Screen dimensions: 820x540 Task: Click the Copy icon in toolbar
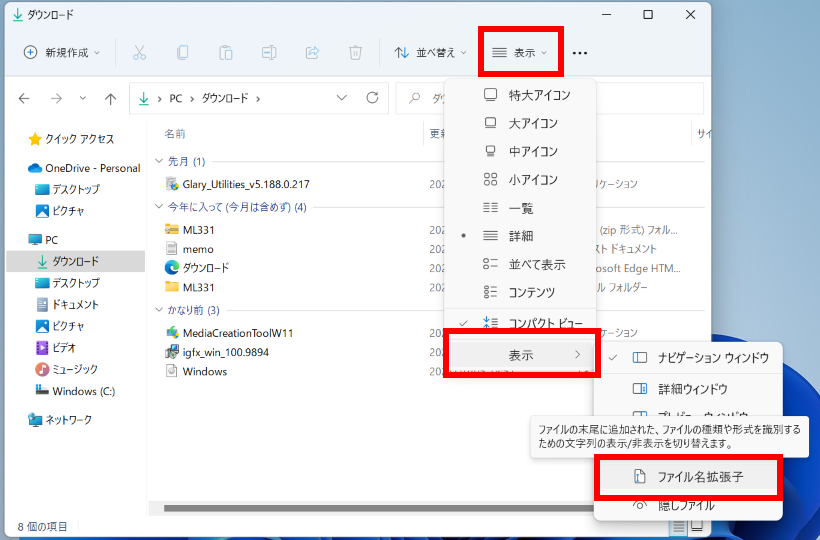tap(183, 52)
